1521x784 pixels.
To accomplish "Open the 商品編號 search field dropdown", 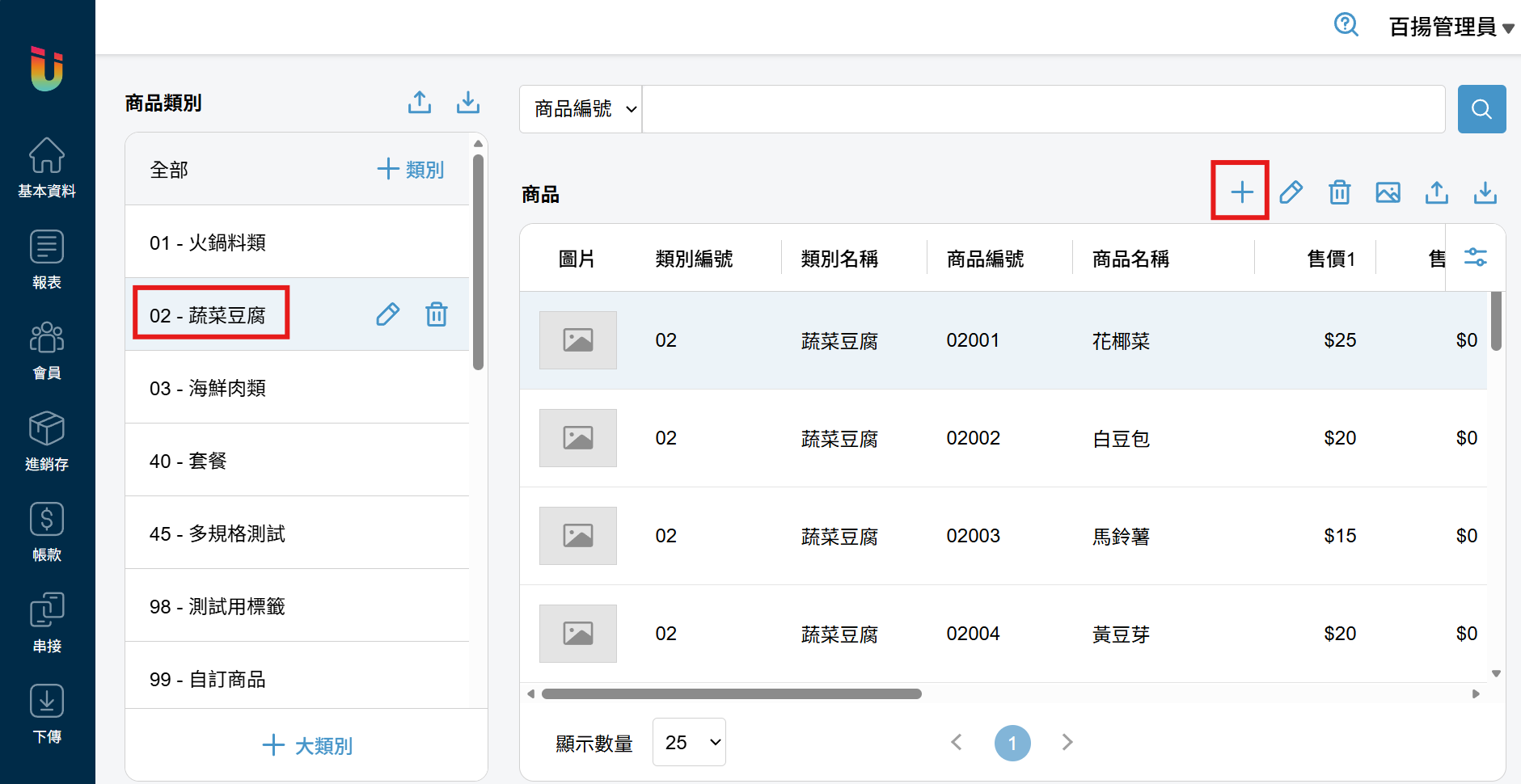I will point(581,109).
